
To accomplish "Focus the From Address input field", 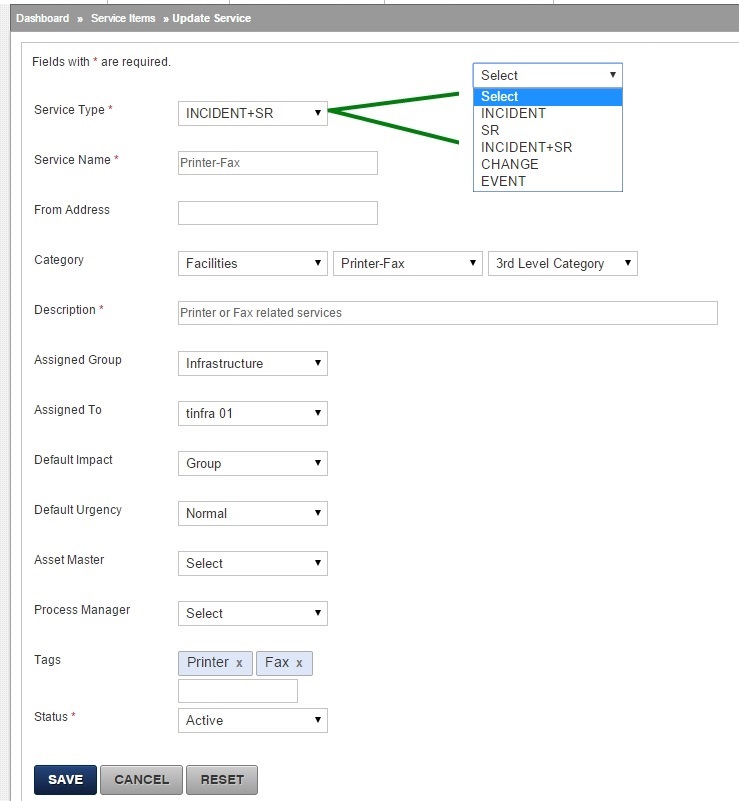I will coord(278,213).
